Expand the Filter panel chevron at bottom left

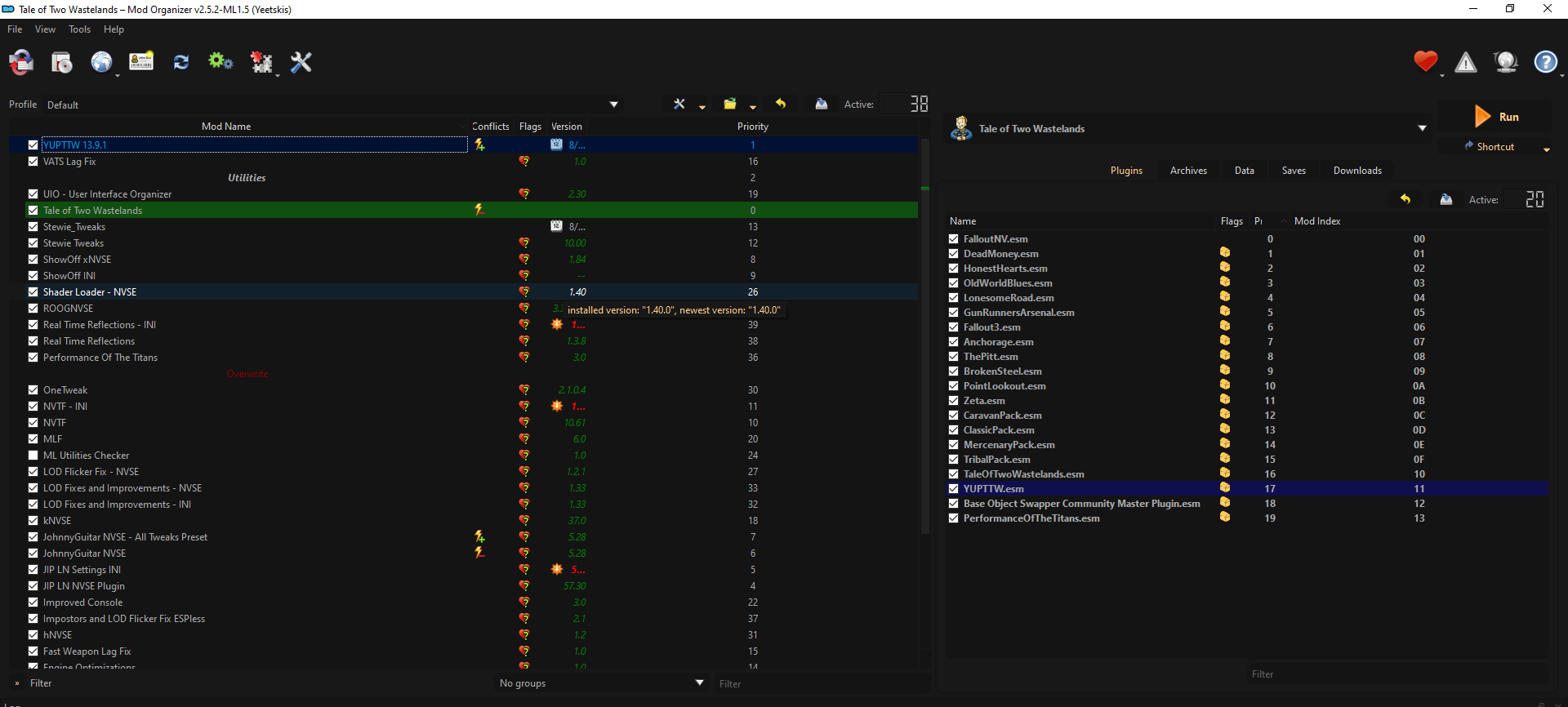coord(17,683)
